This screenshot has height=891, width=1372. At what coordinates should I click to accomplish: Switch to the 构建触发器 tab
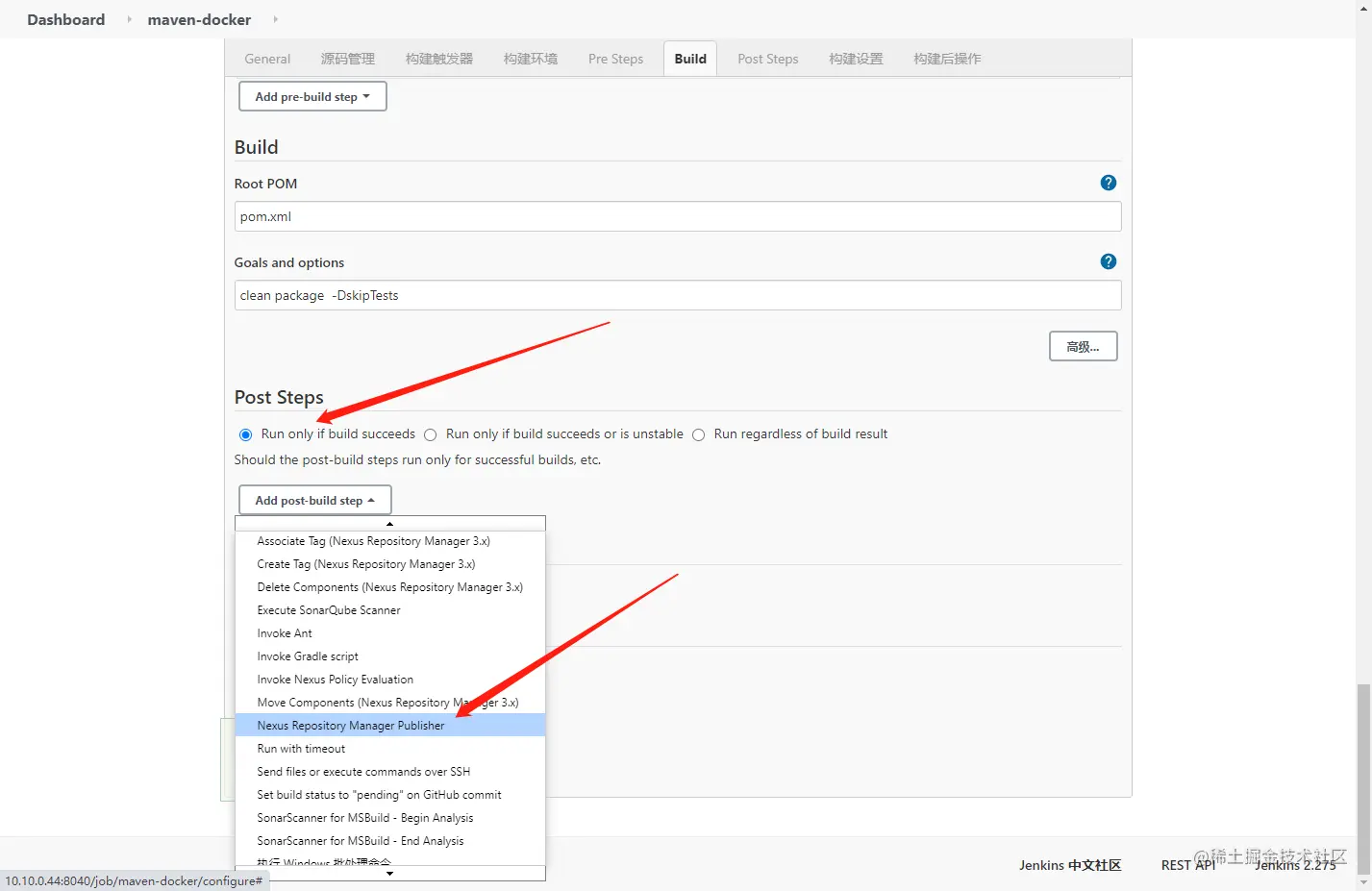point(439,59)
